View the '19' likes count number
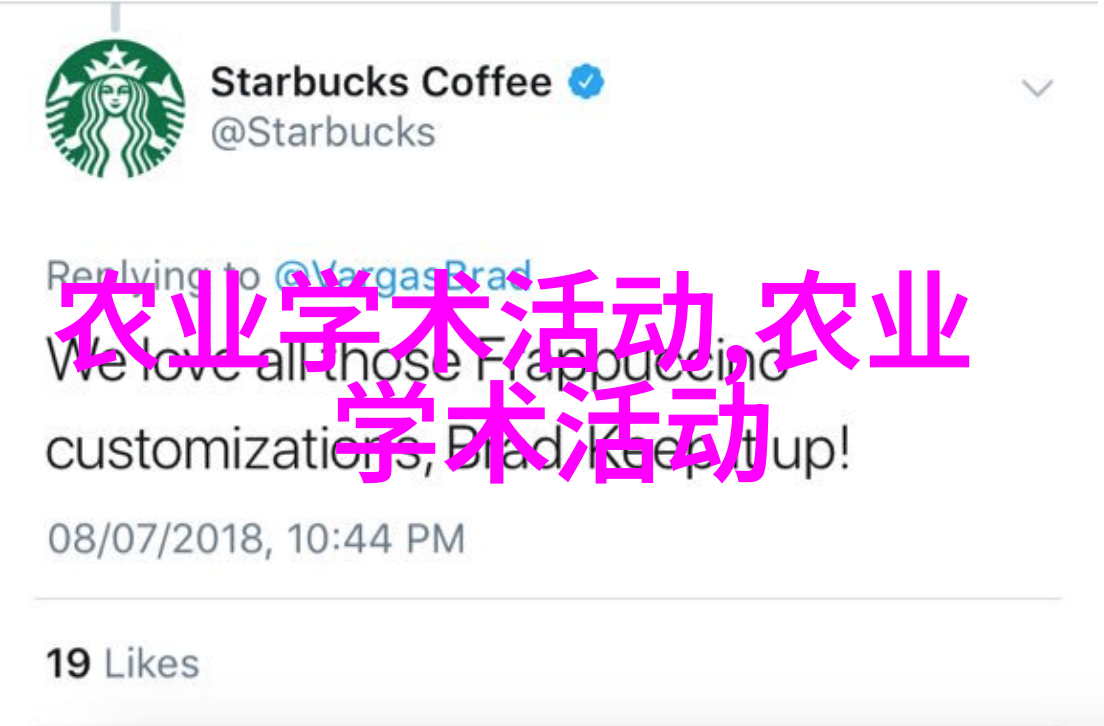The width and height of the screenshot is (1104, 726). (68, 663)
